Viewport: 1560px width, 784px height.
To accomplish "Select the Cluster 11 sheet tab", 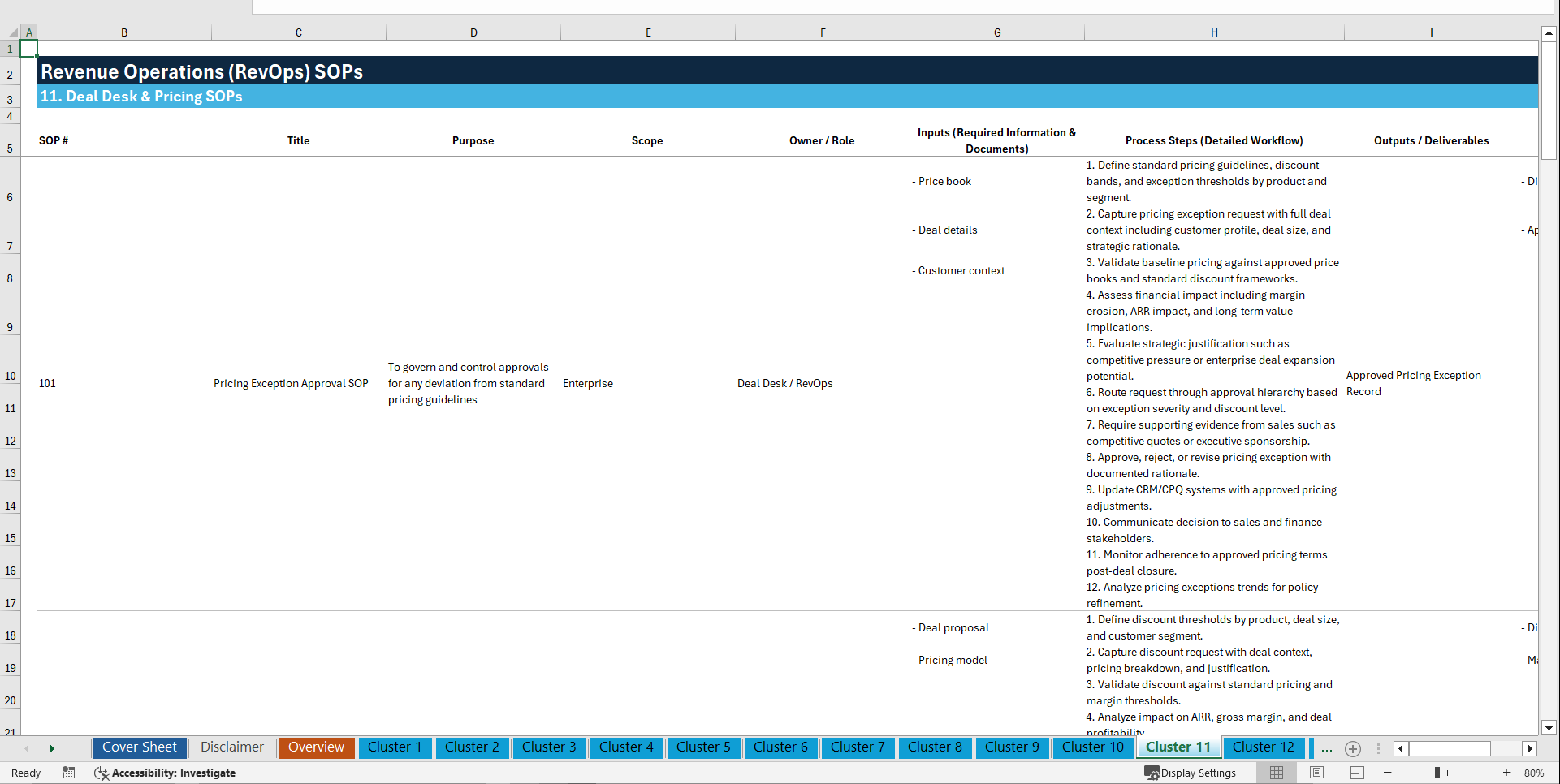I will pos(1178,747).
